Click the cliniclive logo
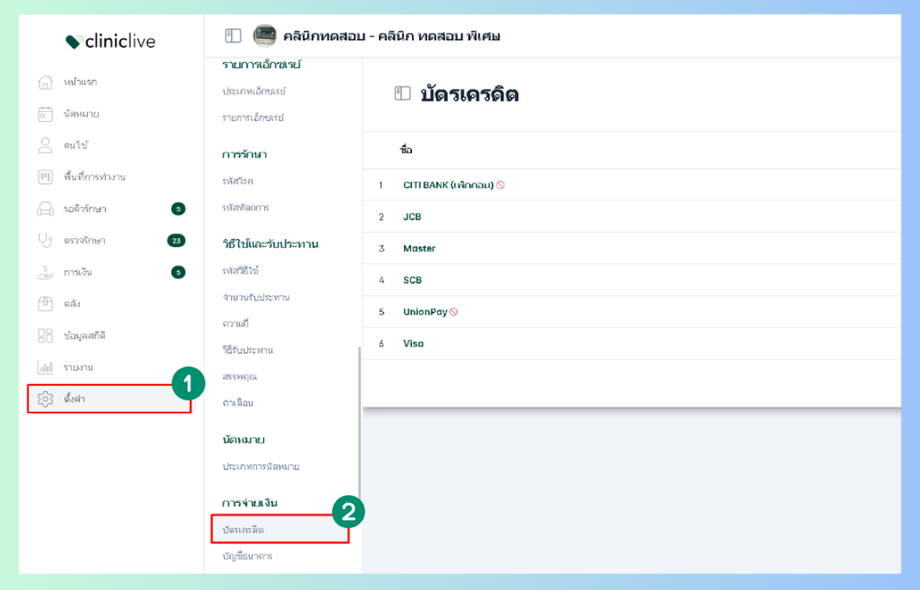This screenshot has width=920, height=590. coord(110,42)
